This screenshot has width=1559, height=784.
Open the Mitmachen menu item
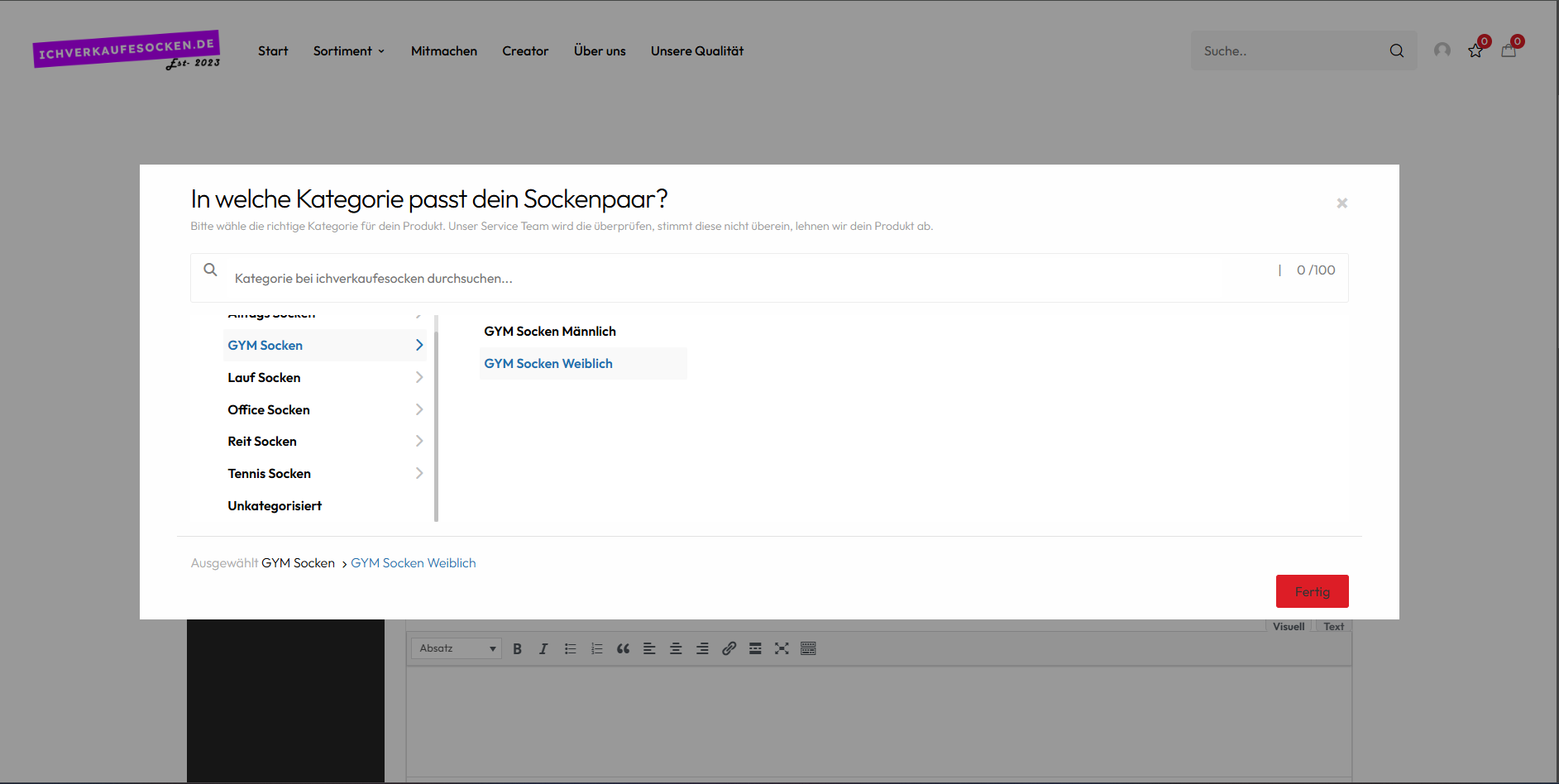pos(443,51)
